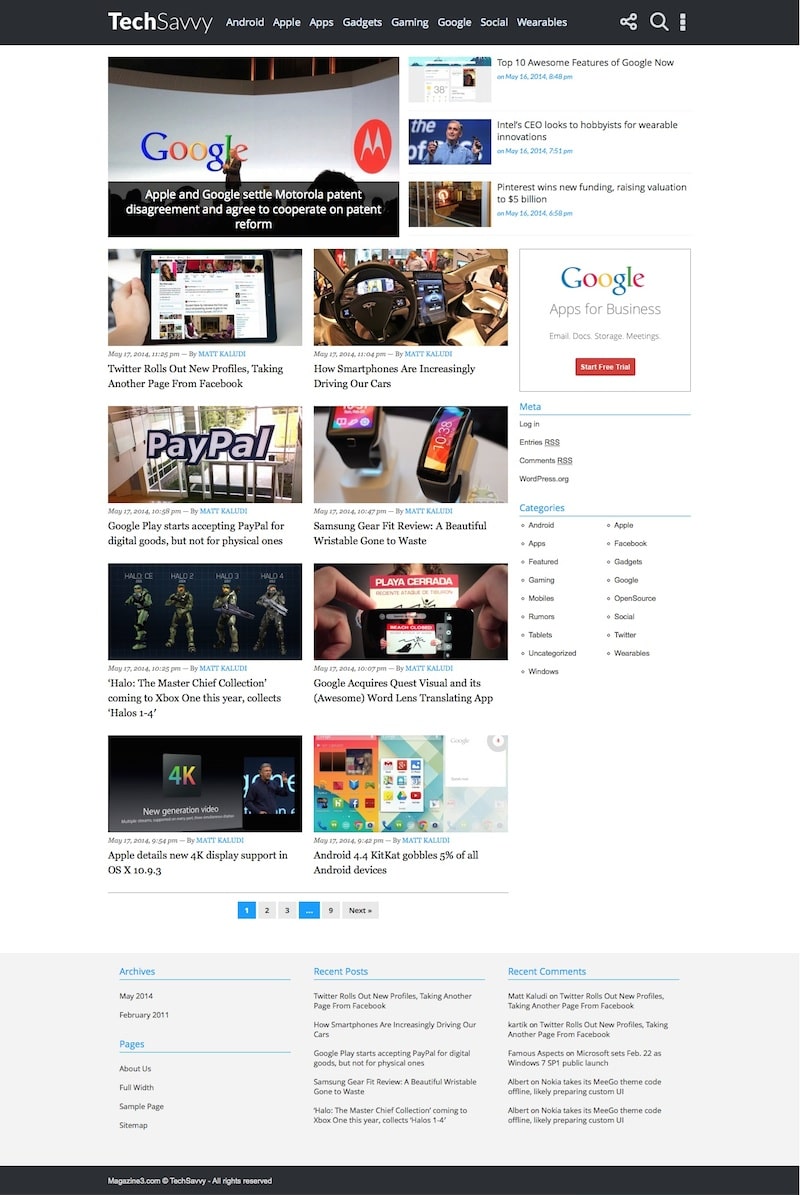Open the Twitter category
Viewport: 800px width, 1195px height.
tap(625, 635)
